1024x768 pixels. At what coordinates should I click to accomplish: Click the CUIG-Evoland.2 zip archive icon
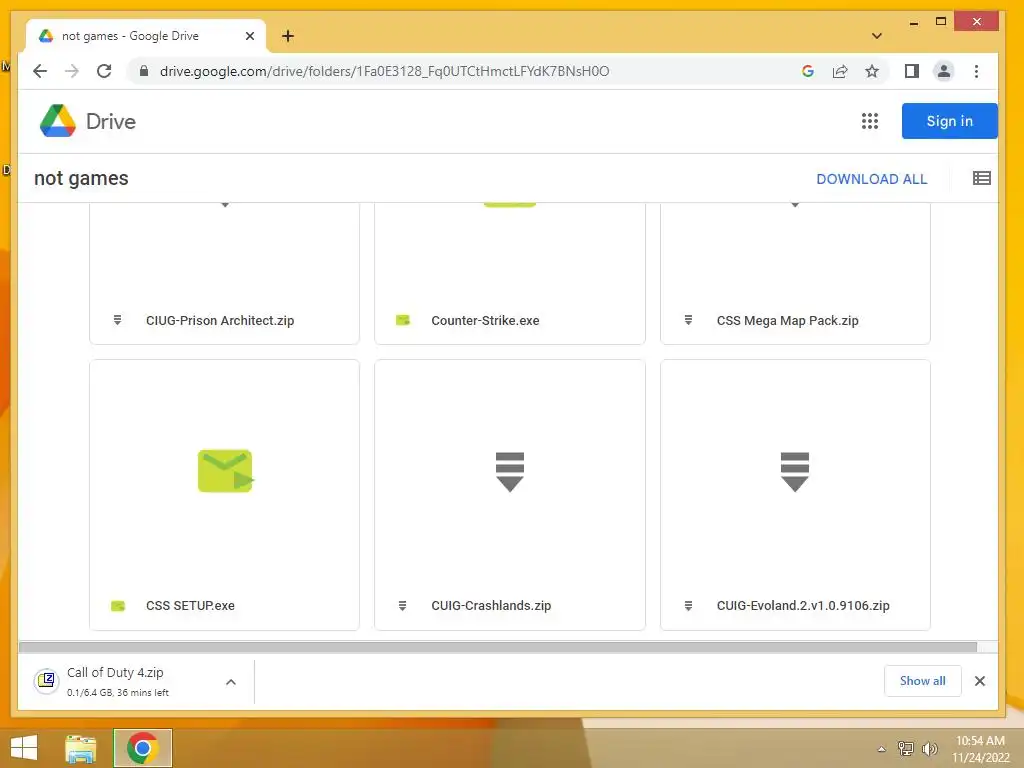pos(795,472)
